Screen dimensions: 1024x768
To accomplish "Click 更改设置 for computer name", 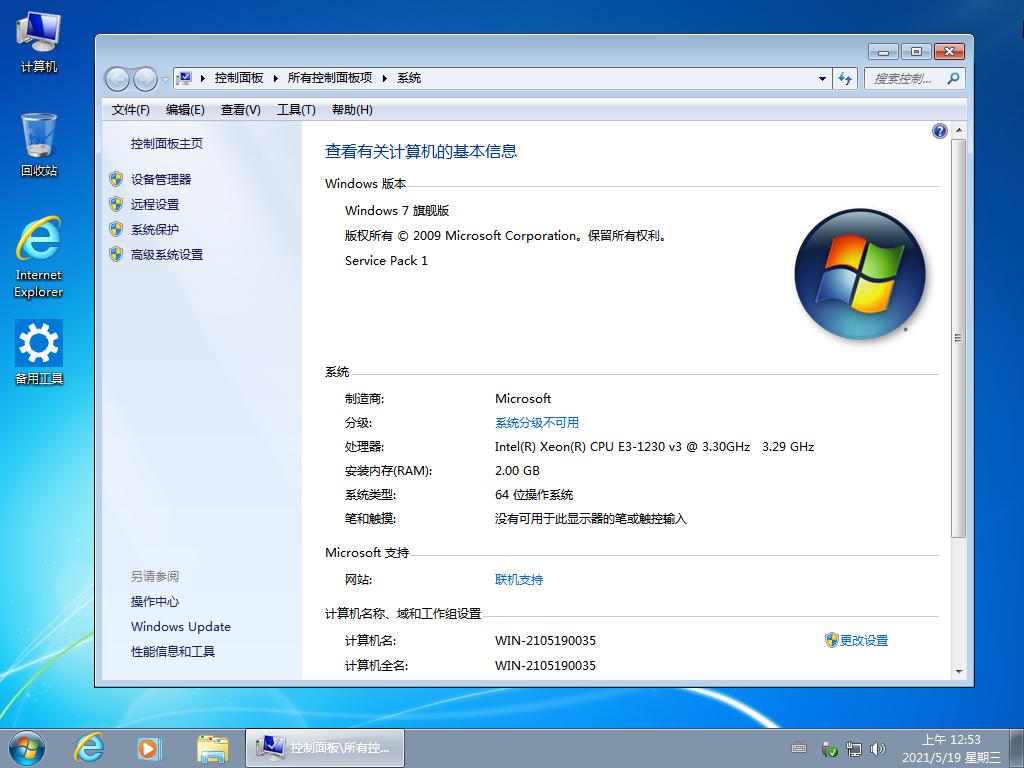I will click(x=863, y=641).
